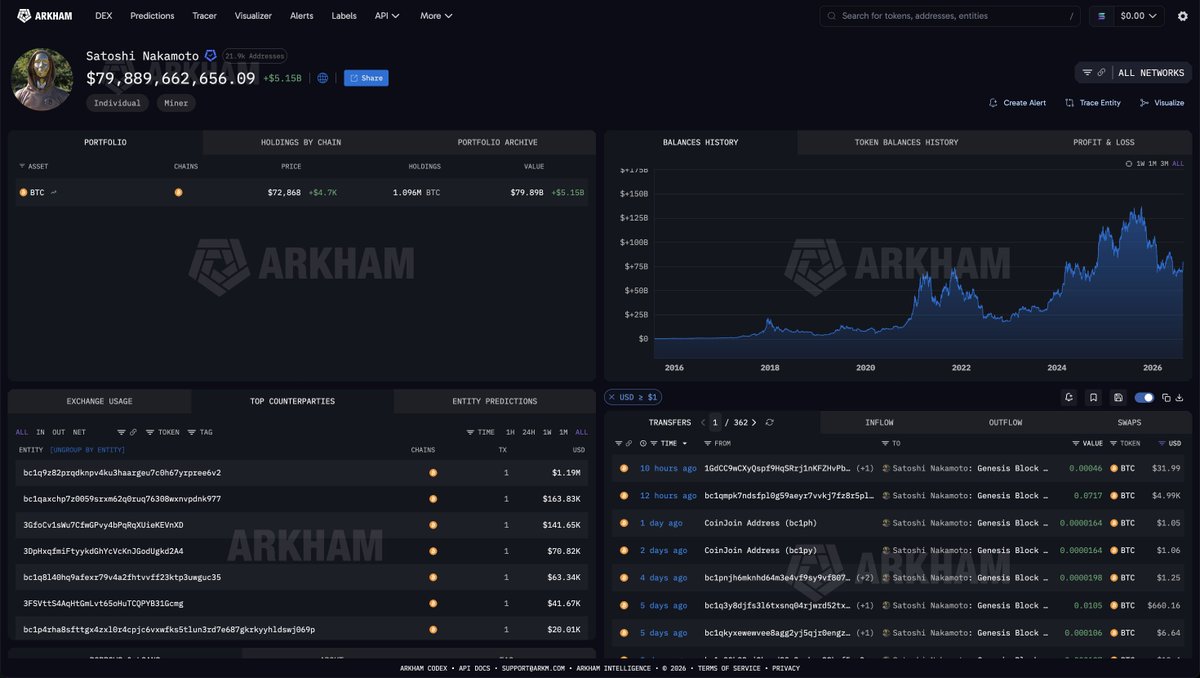Click Visualize button near Trace Entity
The height and width of the screenshot is (678, 1200).
coord(1162,103)
